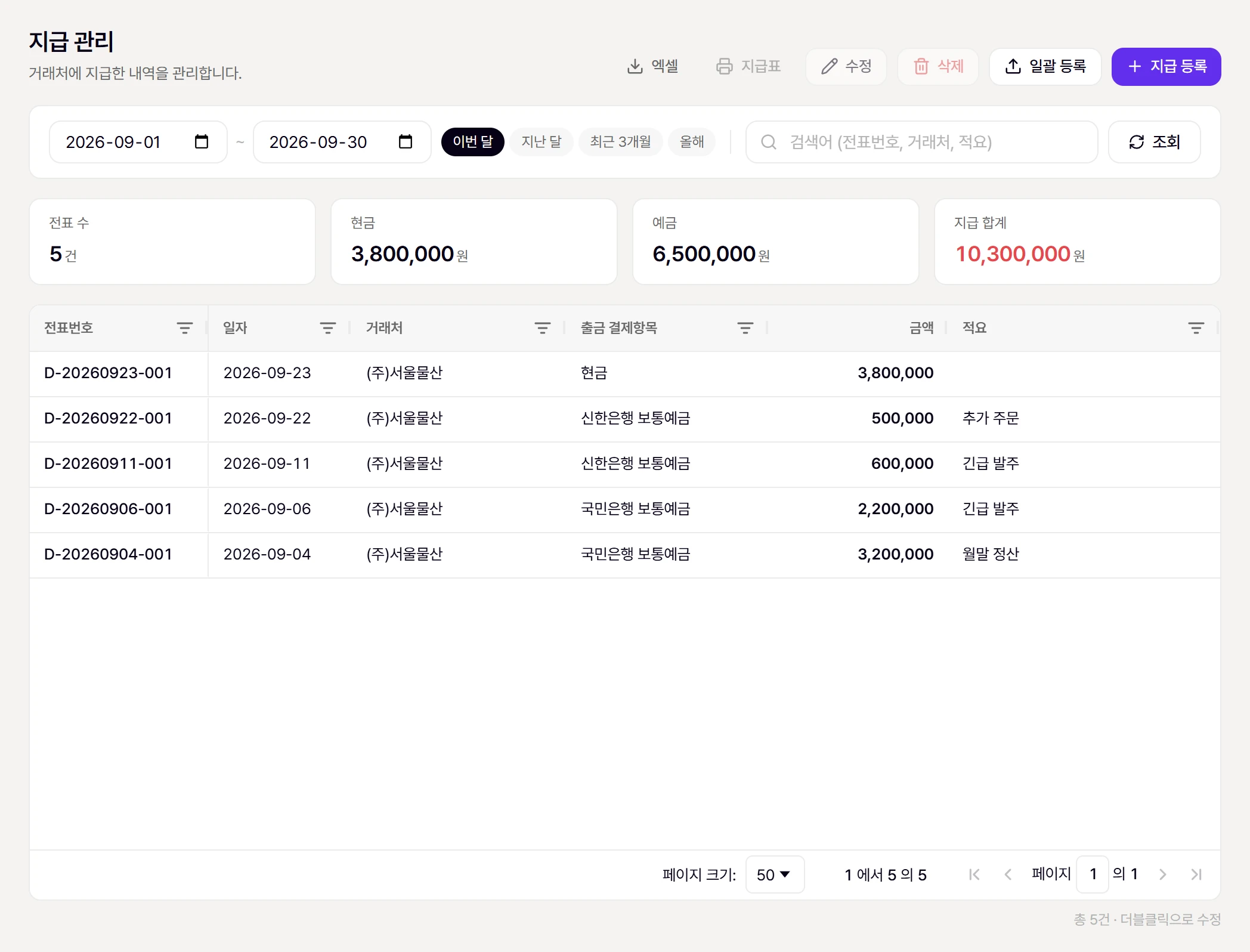Download the list via 엑셀 button
The width and height of the screenshot is (1250, 952).
pos(652,66)
